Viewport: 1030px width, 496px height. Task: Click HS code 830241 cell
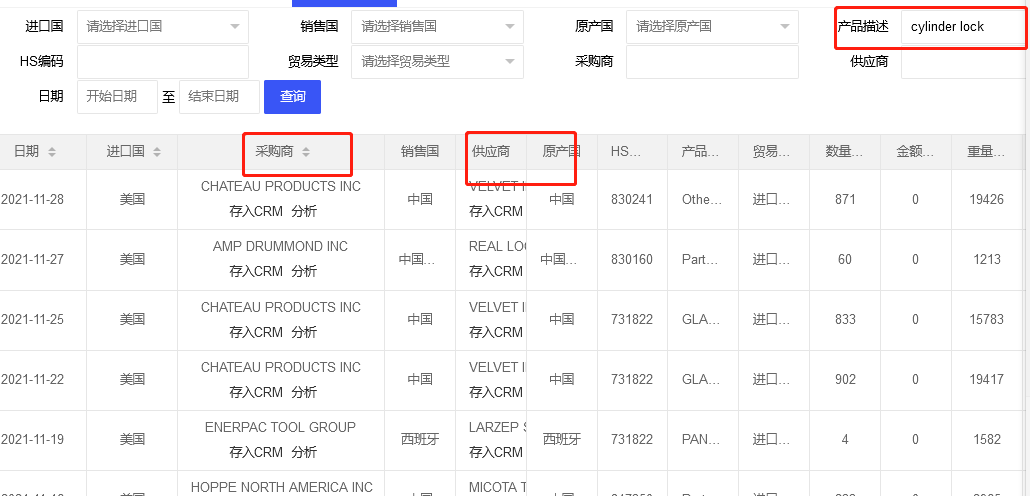tap(632, 199)
